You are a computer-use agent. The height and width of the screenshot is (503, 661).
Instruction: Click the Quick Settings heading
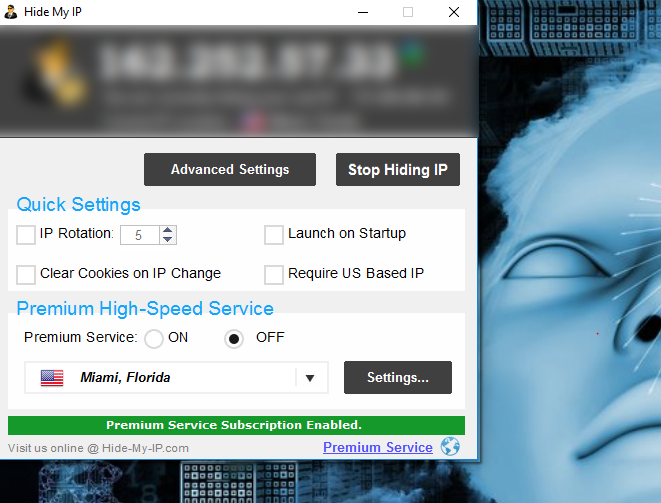(78, 204)
